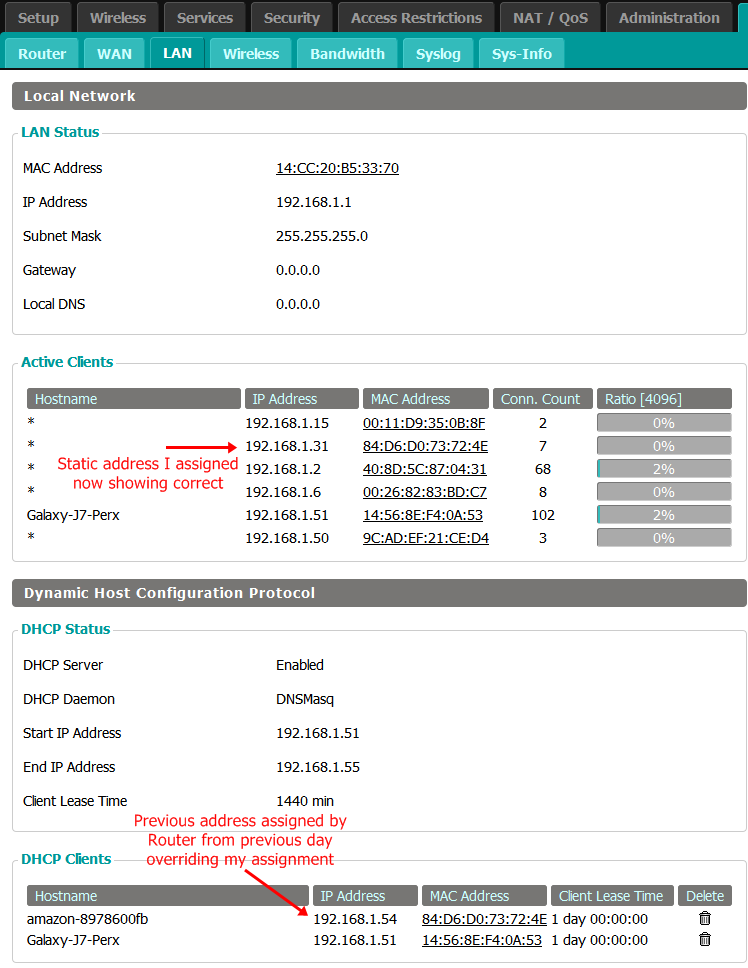Viewport: 748px width, 968px height.
Task: Click active client MAC 84:D6:D0:73:72:4E
Action: coord(425,446)
